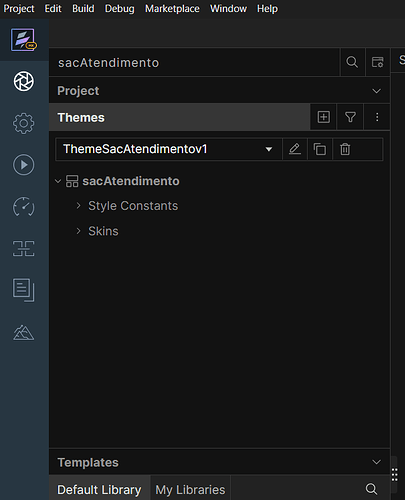Viewport: 405px width, 500px height.
Task: Collapse the Templates section chevron
Action: 376,462
